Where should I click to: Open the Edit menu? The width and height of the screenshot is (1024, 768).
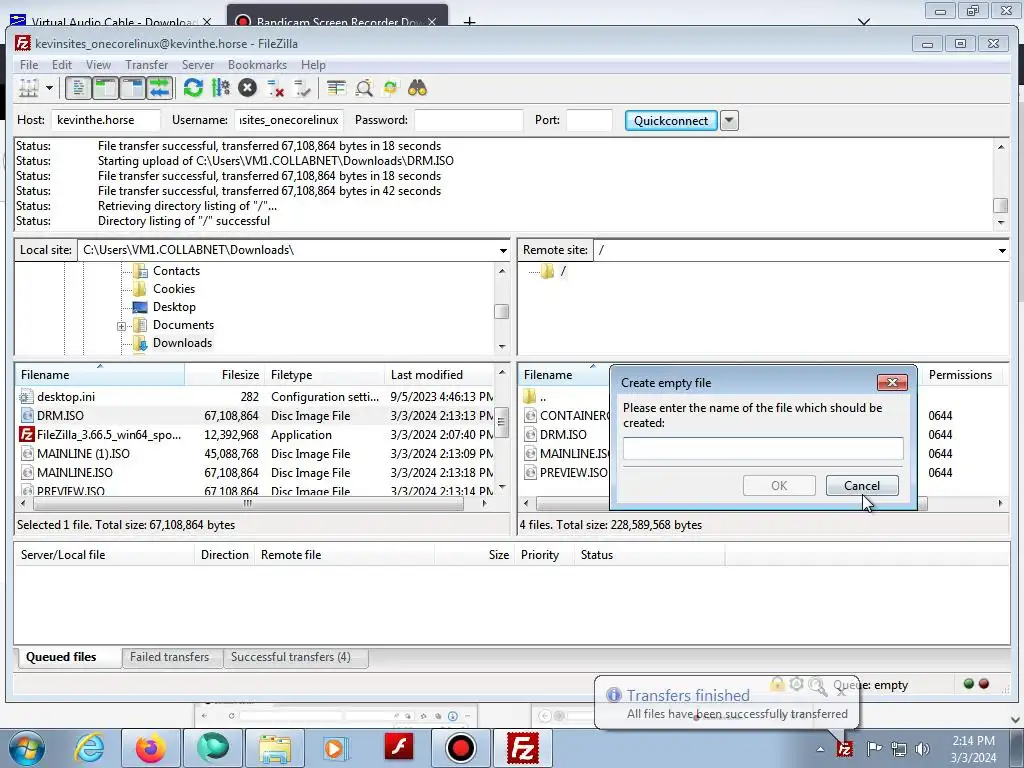coord(61,65)
